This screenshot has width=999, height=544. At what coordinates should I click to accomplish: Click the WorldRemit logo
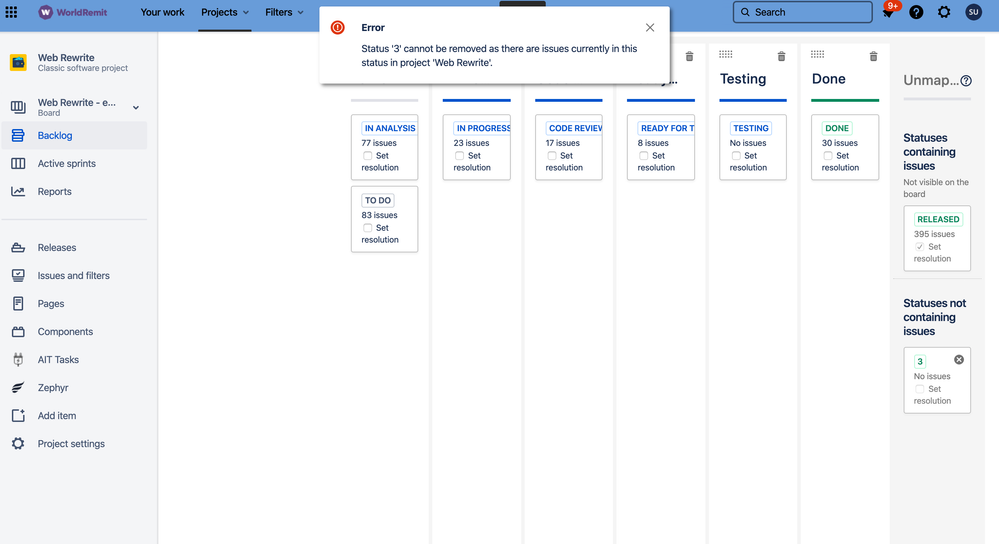coord(73,12)
